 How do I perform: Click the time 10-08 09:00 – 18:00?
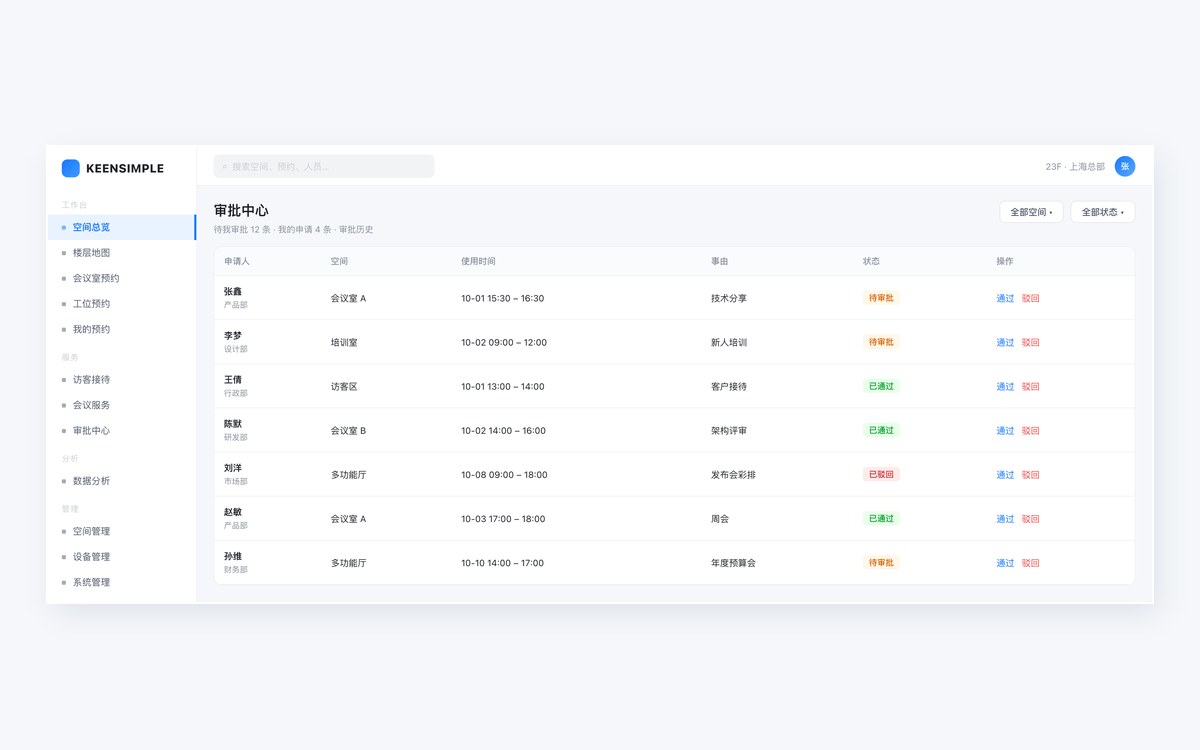[504, 475]
